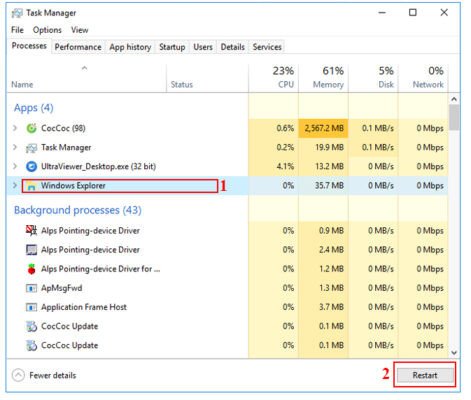Viewport: 471px width, 400px height.
Task: Open the View menu
Action: click(x=80, y=30)
